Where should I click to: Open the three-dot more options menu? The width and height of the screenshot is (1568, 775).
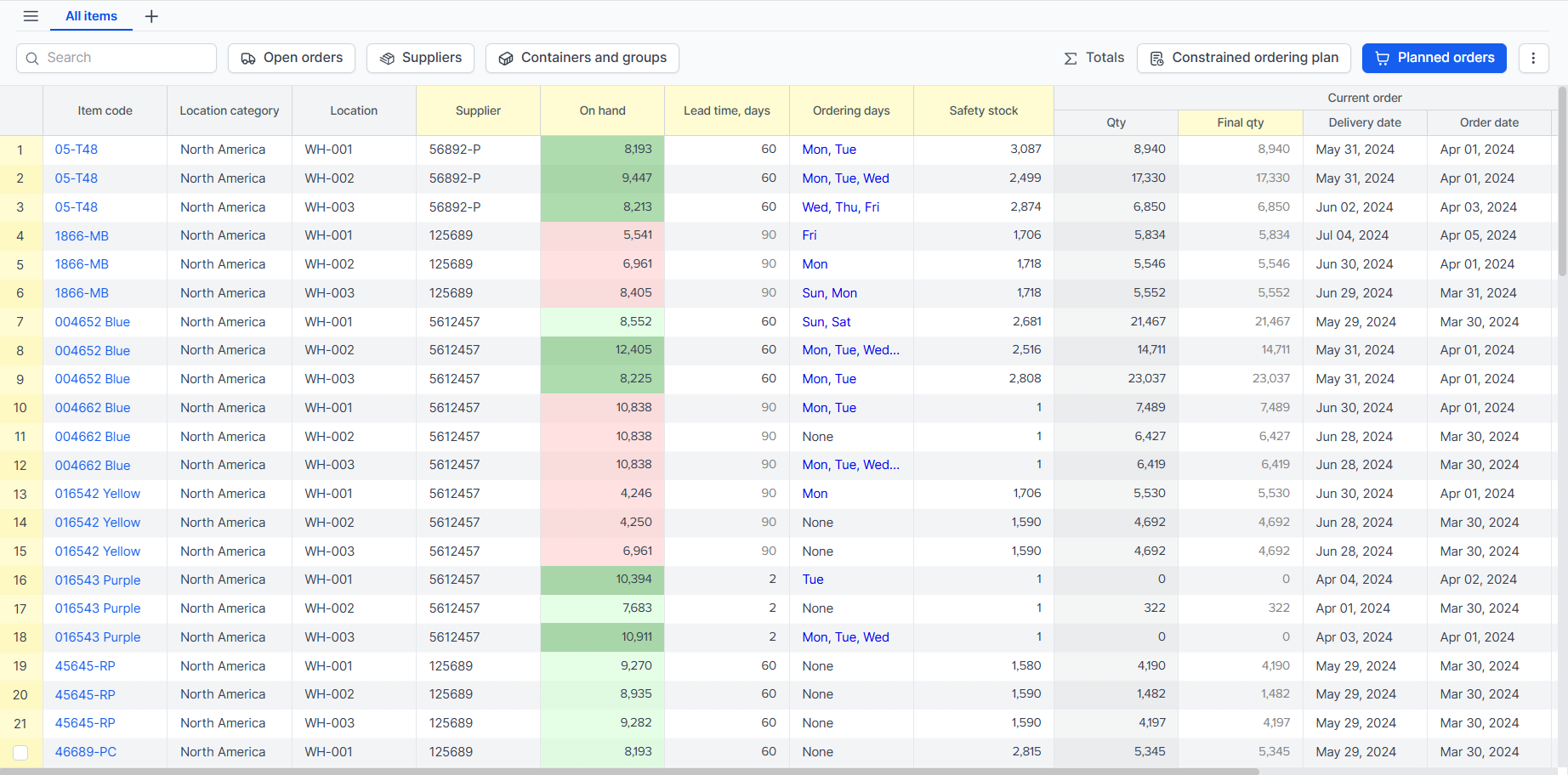1533,58
